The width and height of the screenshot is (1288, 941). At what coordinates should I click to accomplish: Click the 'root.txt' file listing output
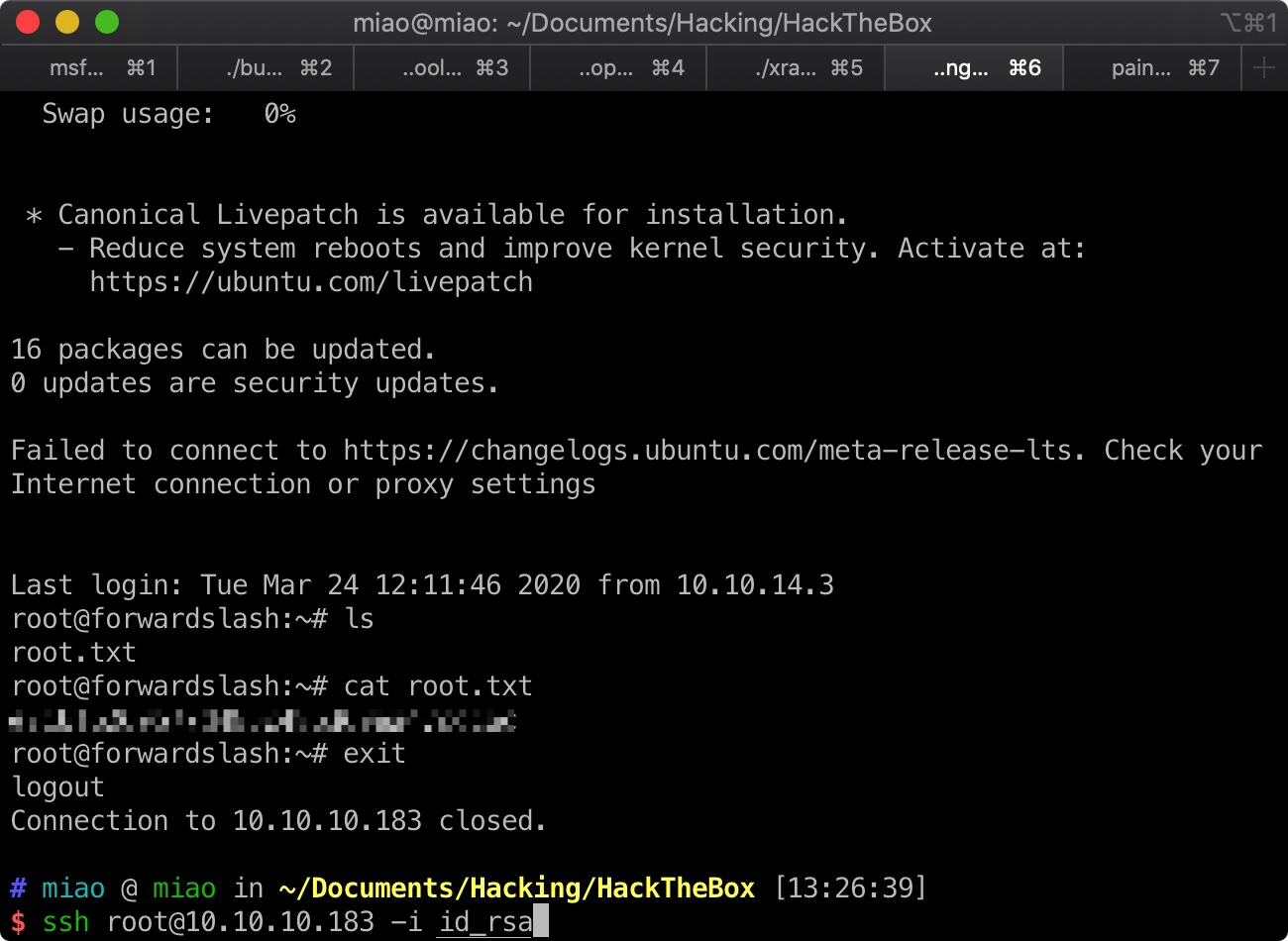click(x=73, y=653)
